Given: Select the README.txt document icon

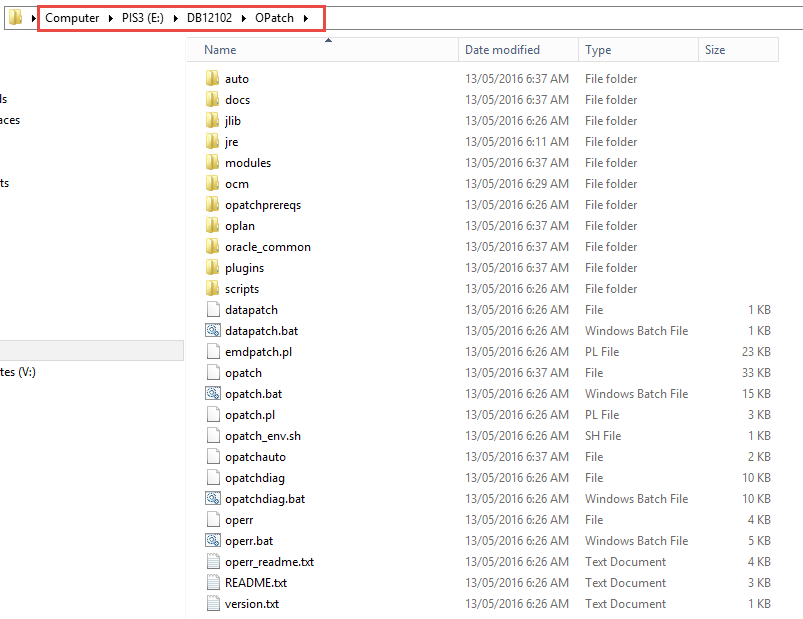Looking at the screenshot, I should coord(212,583).
